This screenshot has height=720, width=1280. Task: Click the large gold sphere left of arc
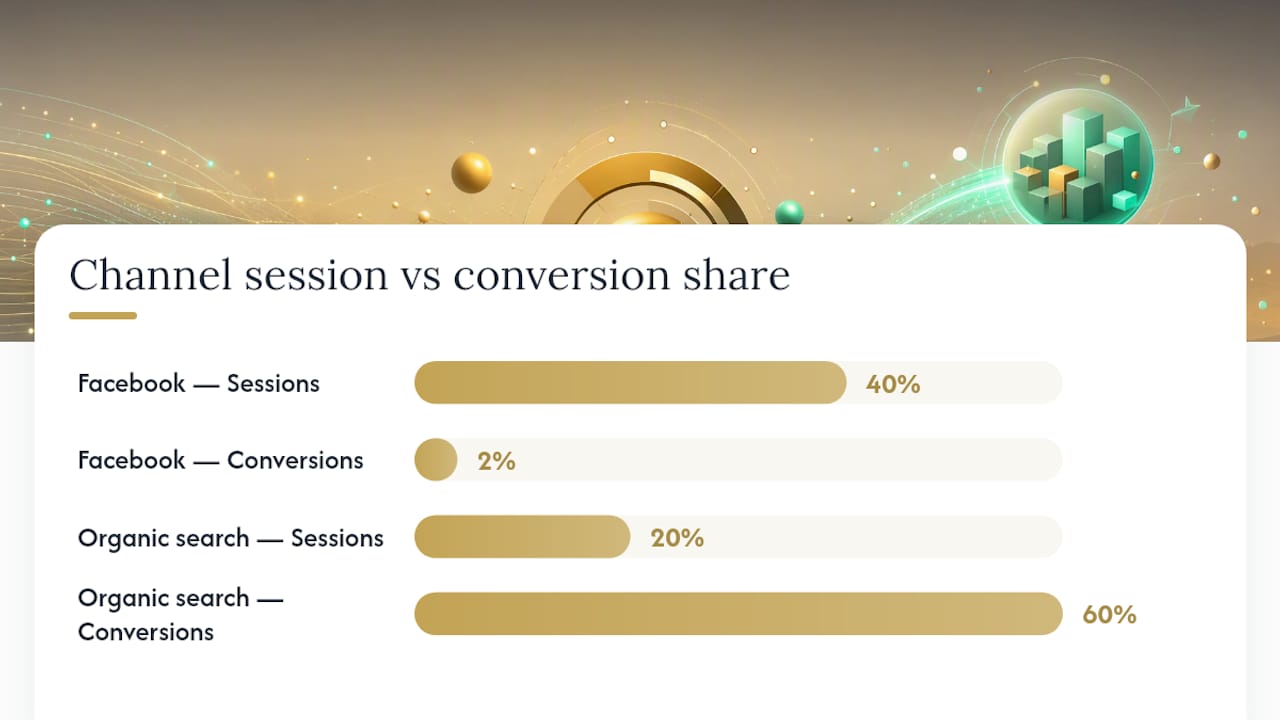472,173
